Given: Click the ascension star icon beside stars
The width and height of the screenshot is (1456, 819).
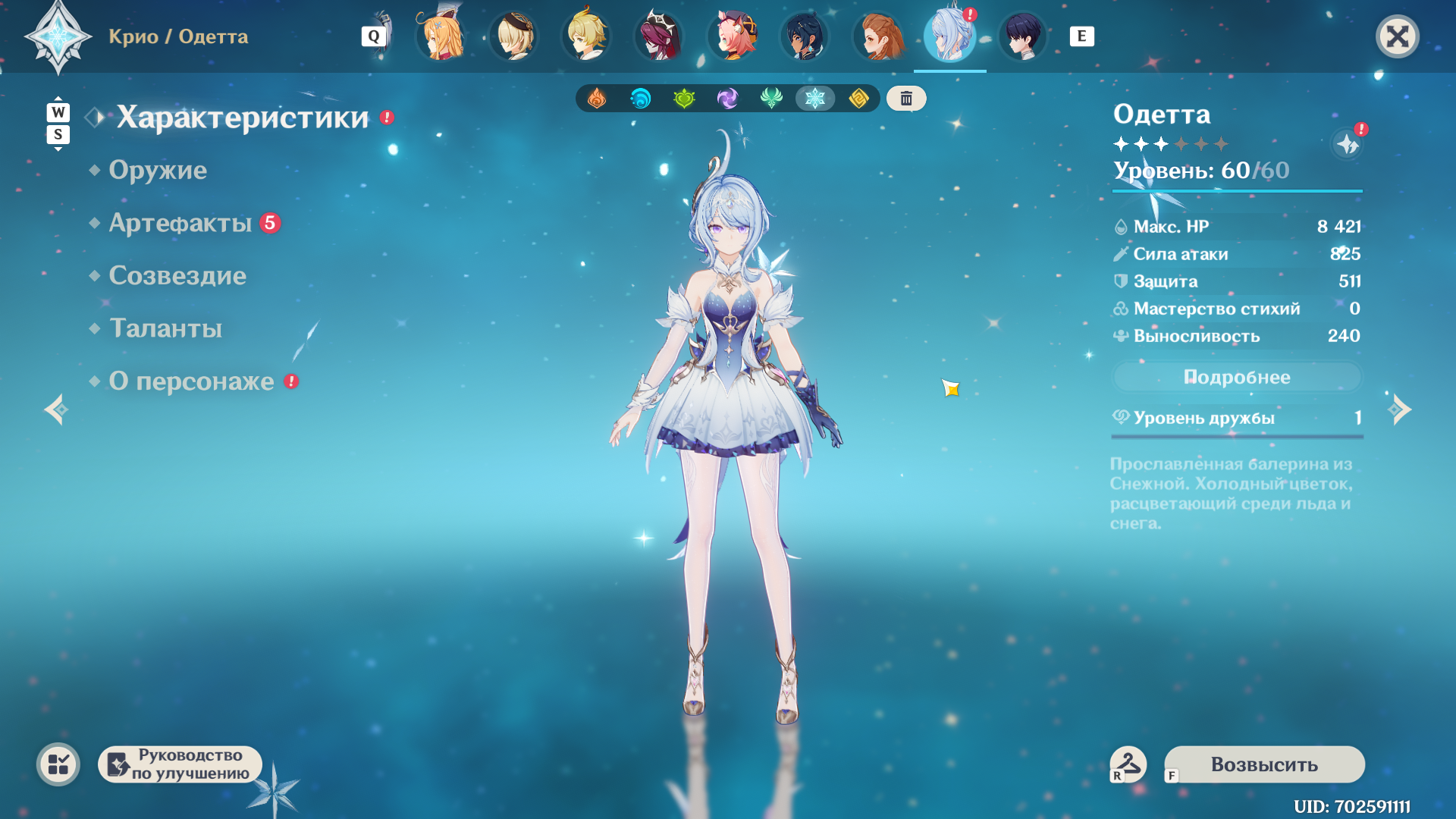Looking at the screenshot, I should (x=1348, y=143).
